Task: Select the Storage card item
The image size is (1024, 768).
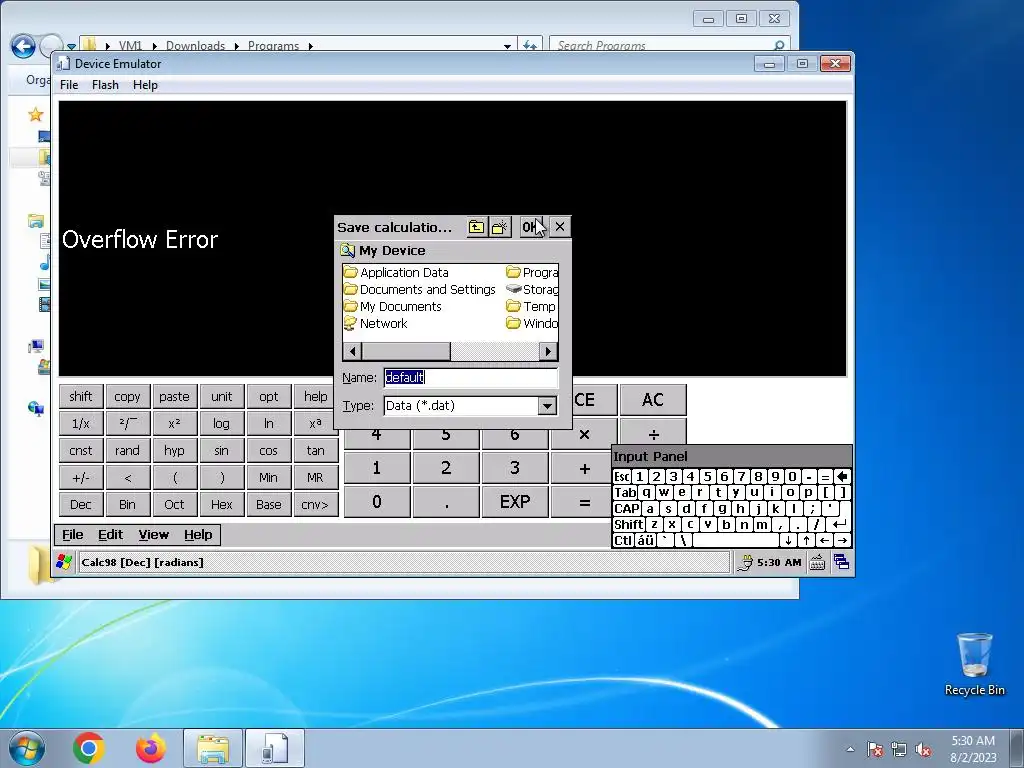Action: point(532,289)
